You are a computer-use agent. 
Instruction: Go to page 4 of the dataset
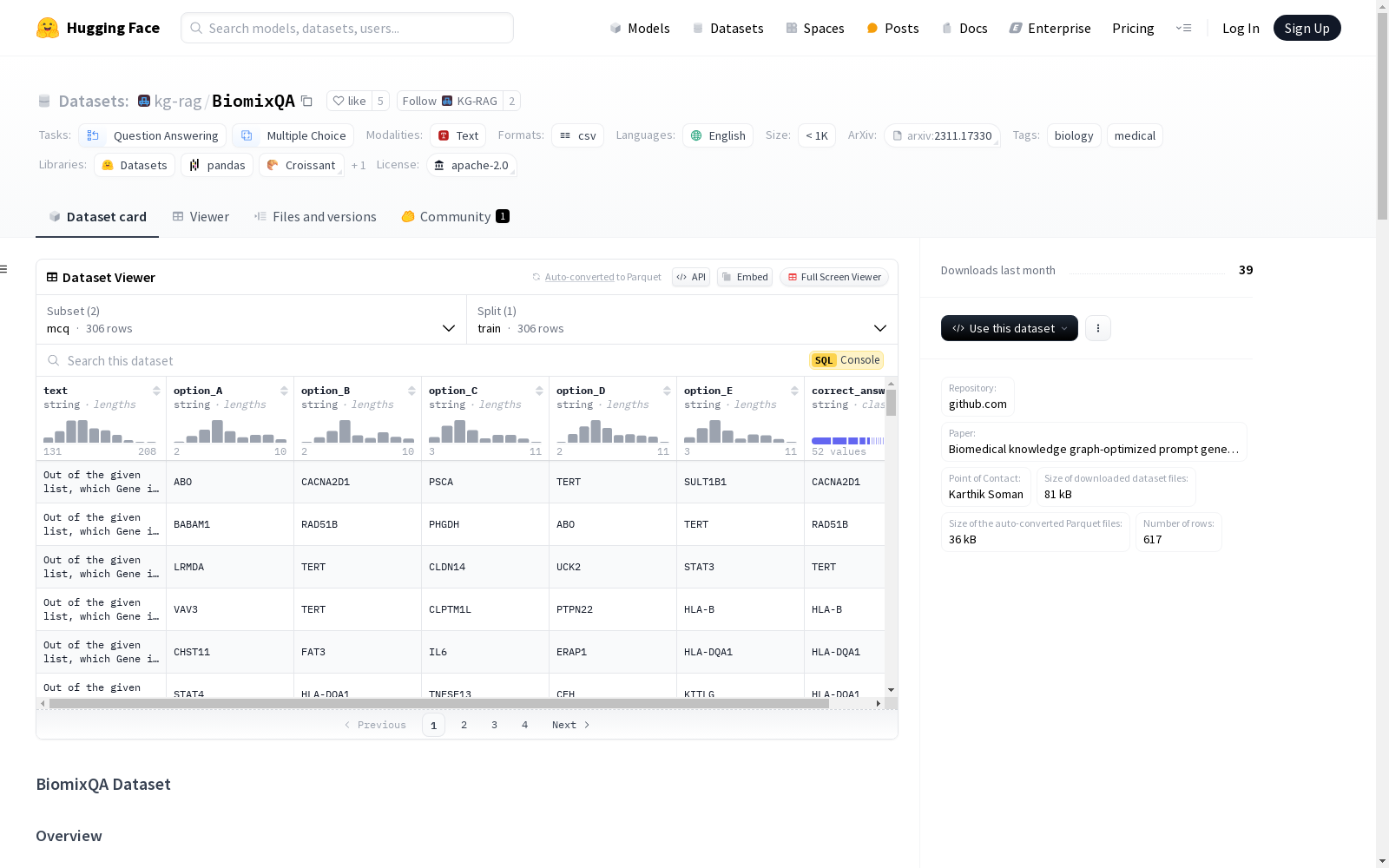tap(524, 725)
